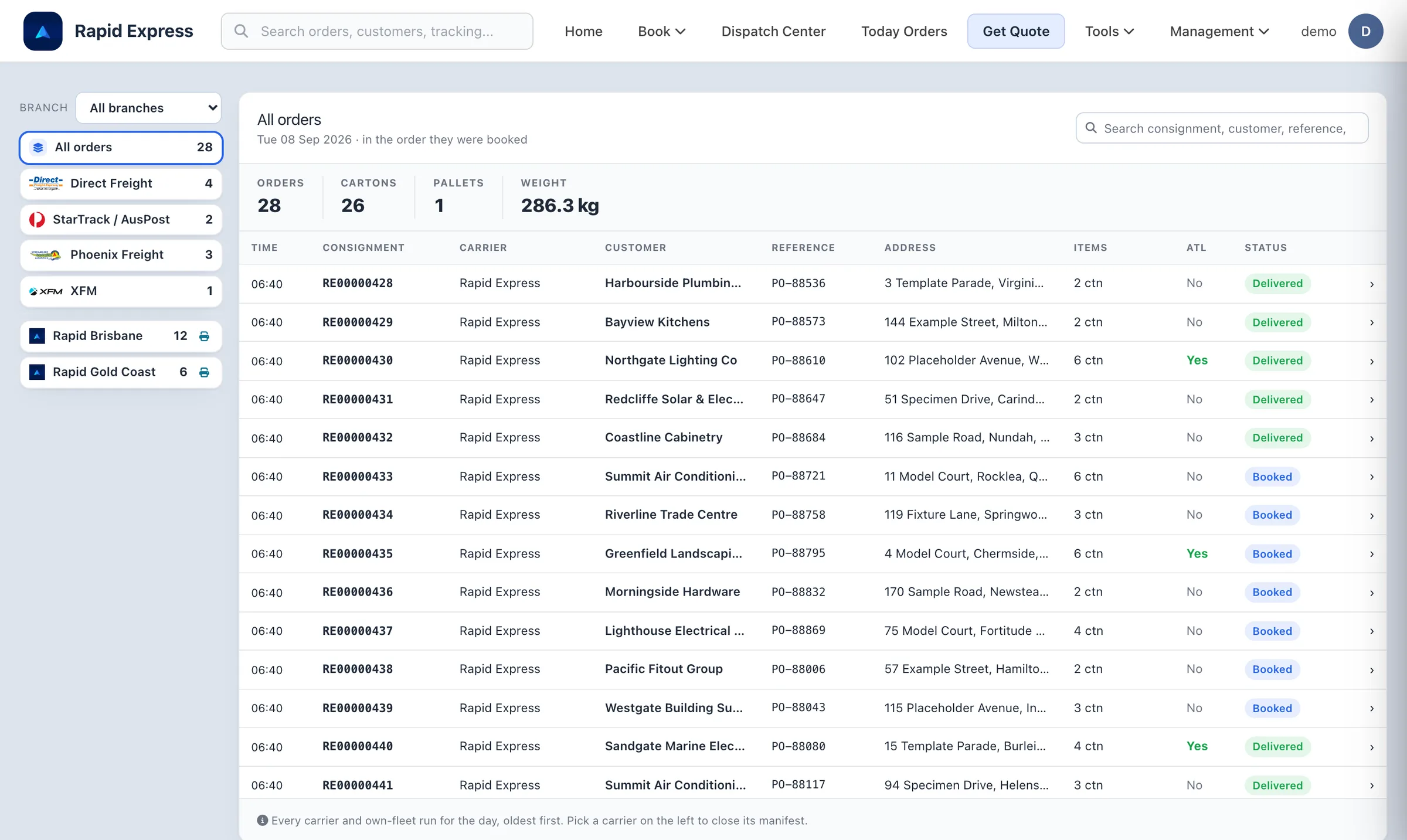Click the All orders stack icon

38,147
